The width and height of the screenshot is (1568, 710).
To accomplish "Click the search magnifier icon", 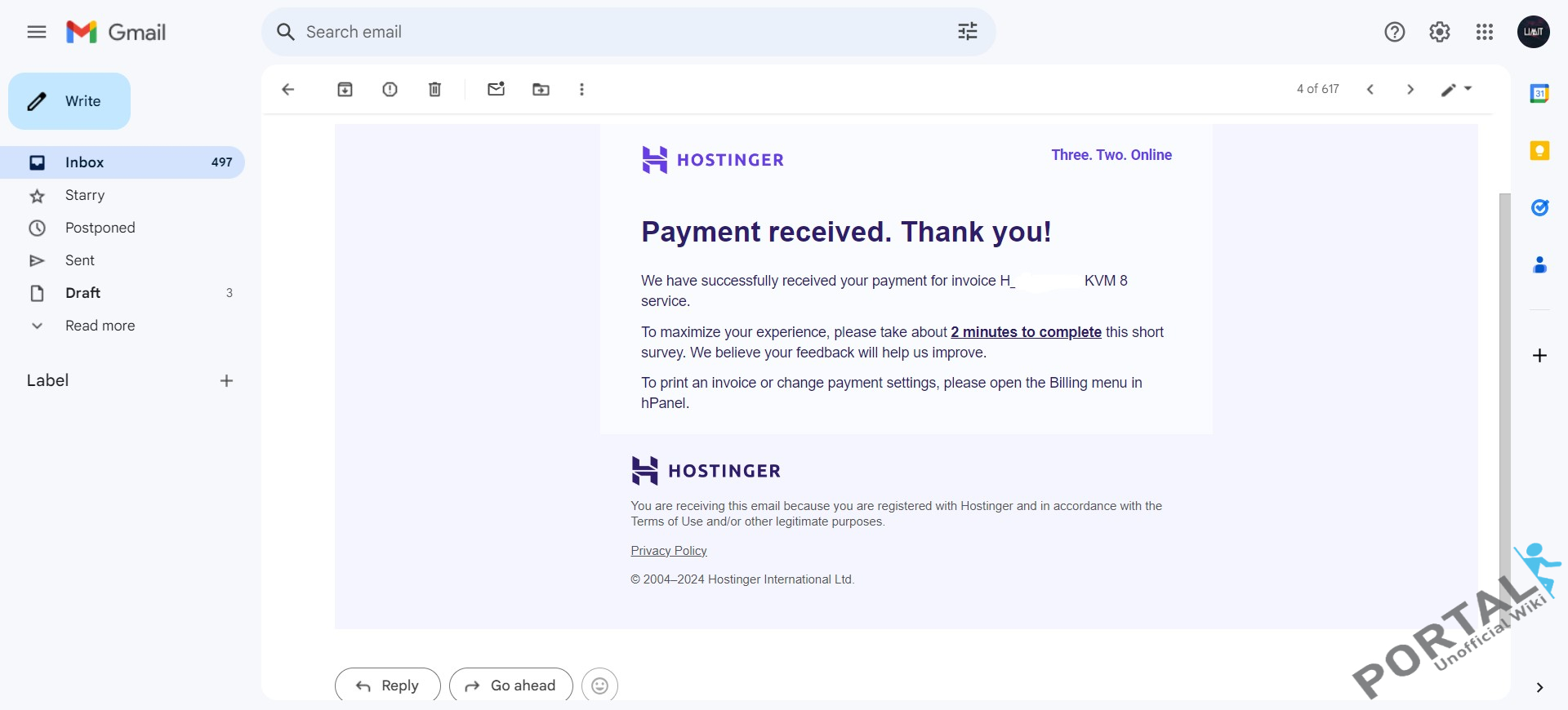I will [285, 32].
